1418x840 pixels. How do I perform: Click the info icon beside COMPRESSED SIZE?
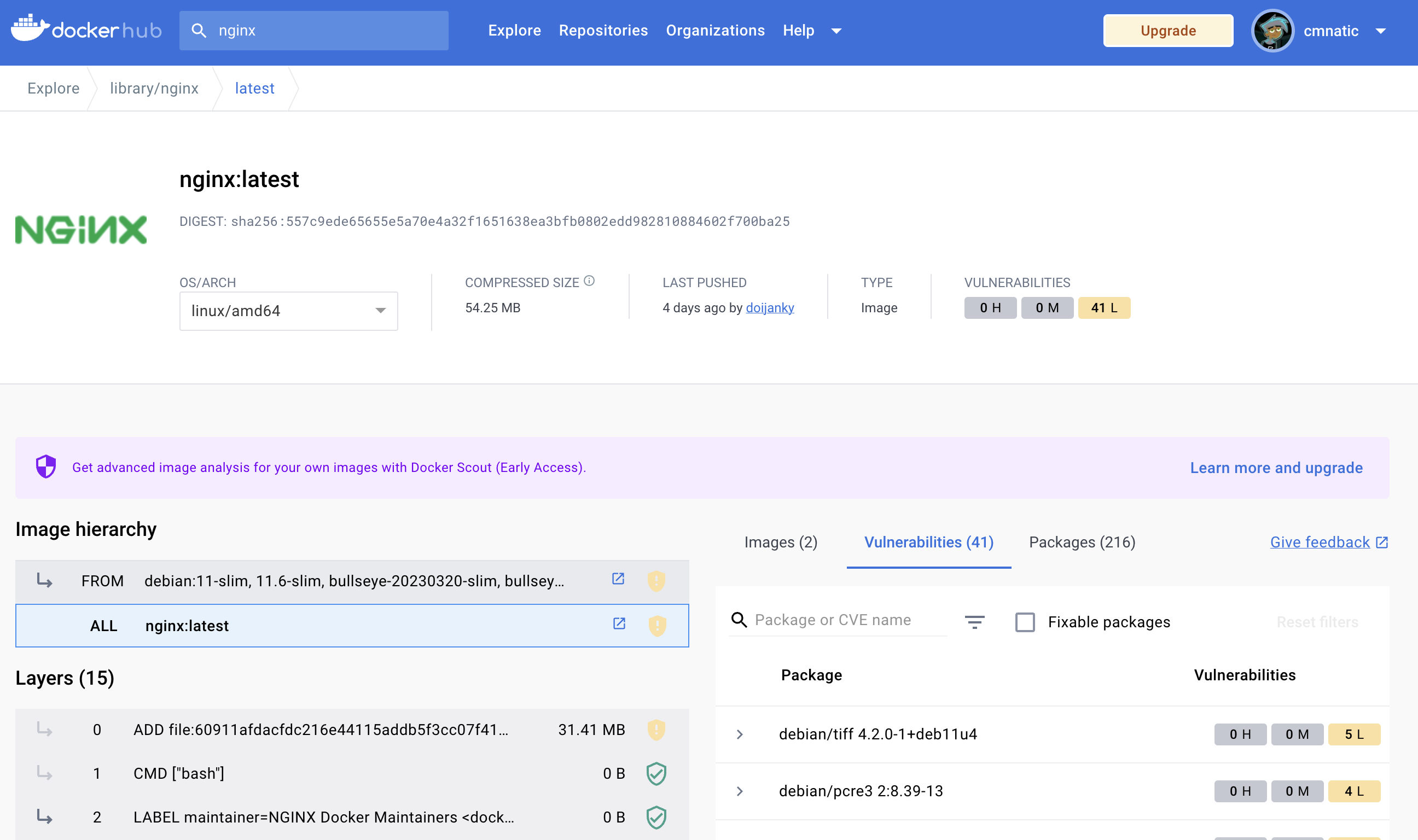click(590, 280)
